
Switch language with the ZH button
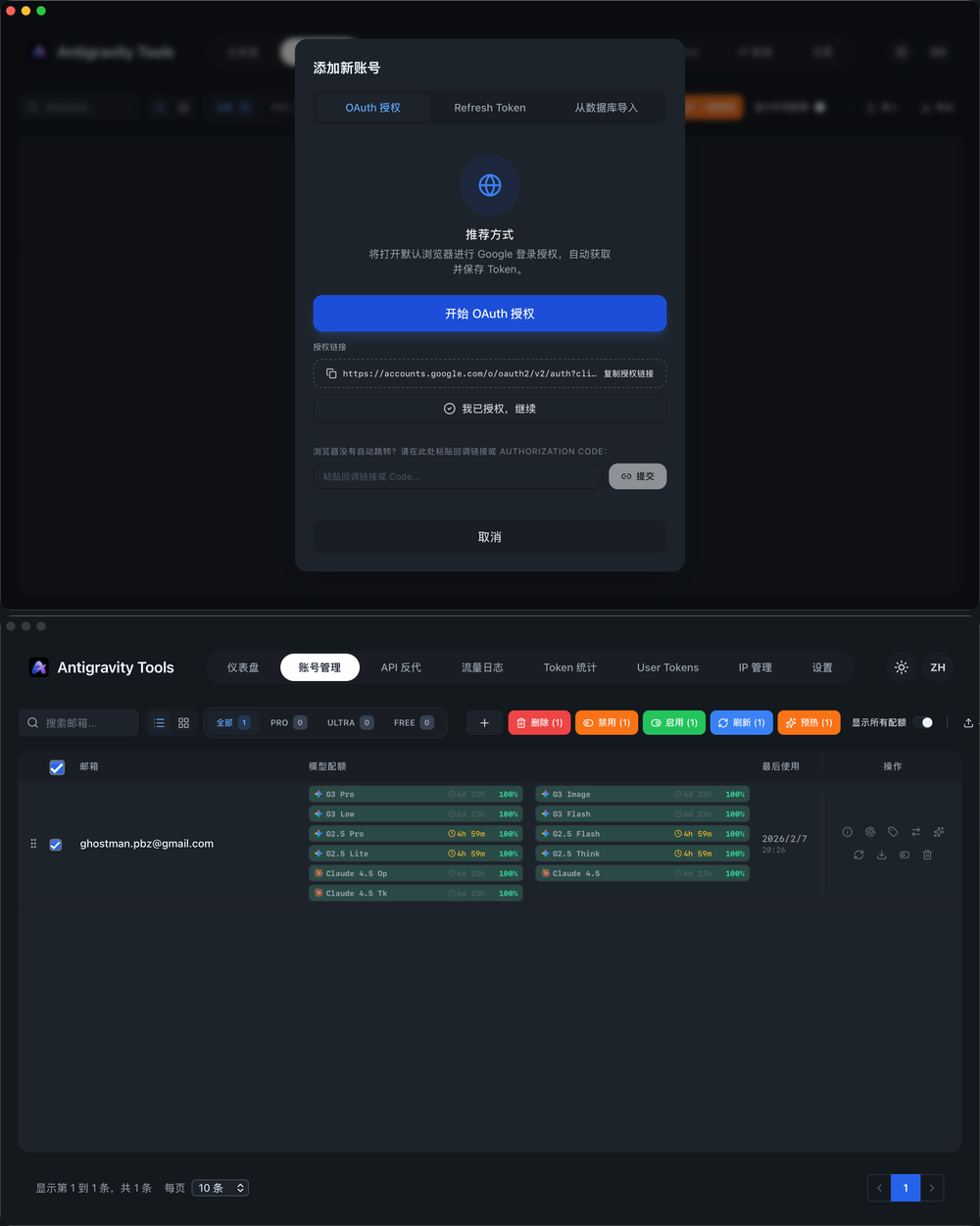click(x=938, y=667)
